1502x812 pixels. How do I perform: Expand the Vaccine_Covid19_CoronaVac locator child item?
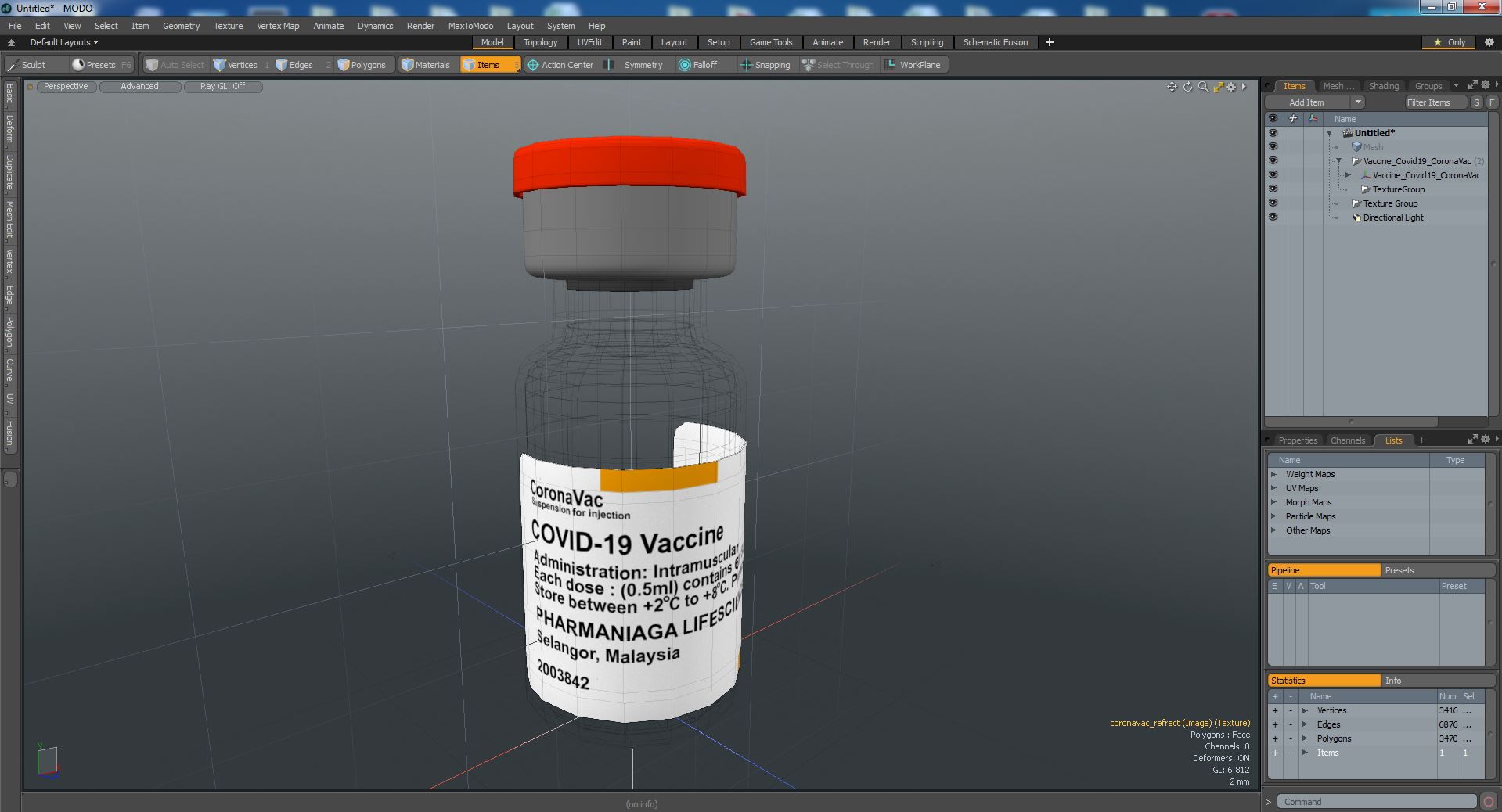[1348, 175]
